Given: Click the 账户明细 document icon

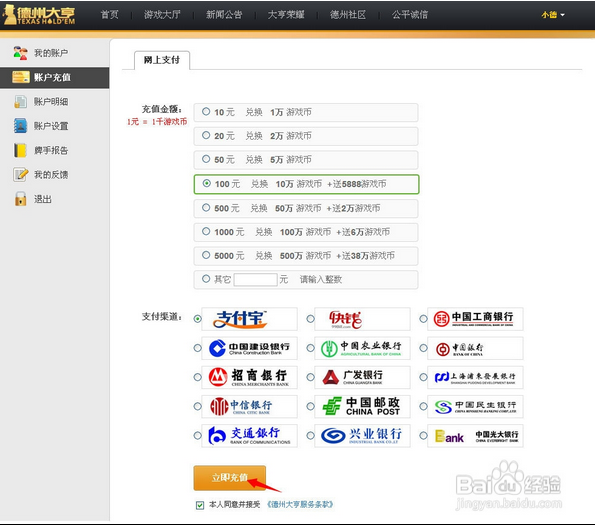Looking at the screenshot, I should point(20,102).
